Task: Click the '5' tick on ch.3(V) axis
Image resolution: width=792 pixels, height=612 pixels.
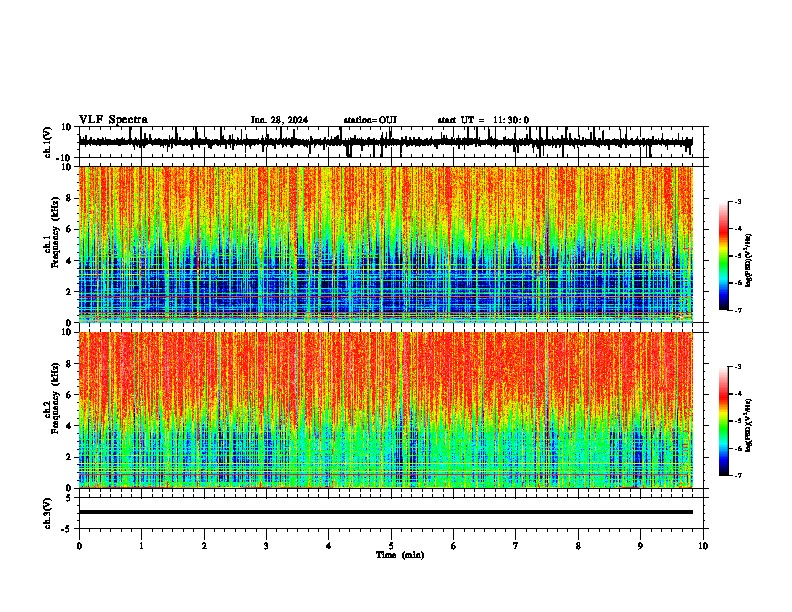Action: (70, 498)
